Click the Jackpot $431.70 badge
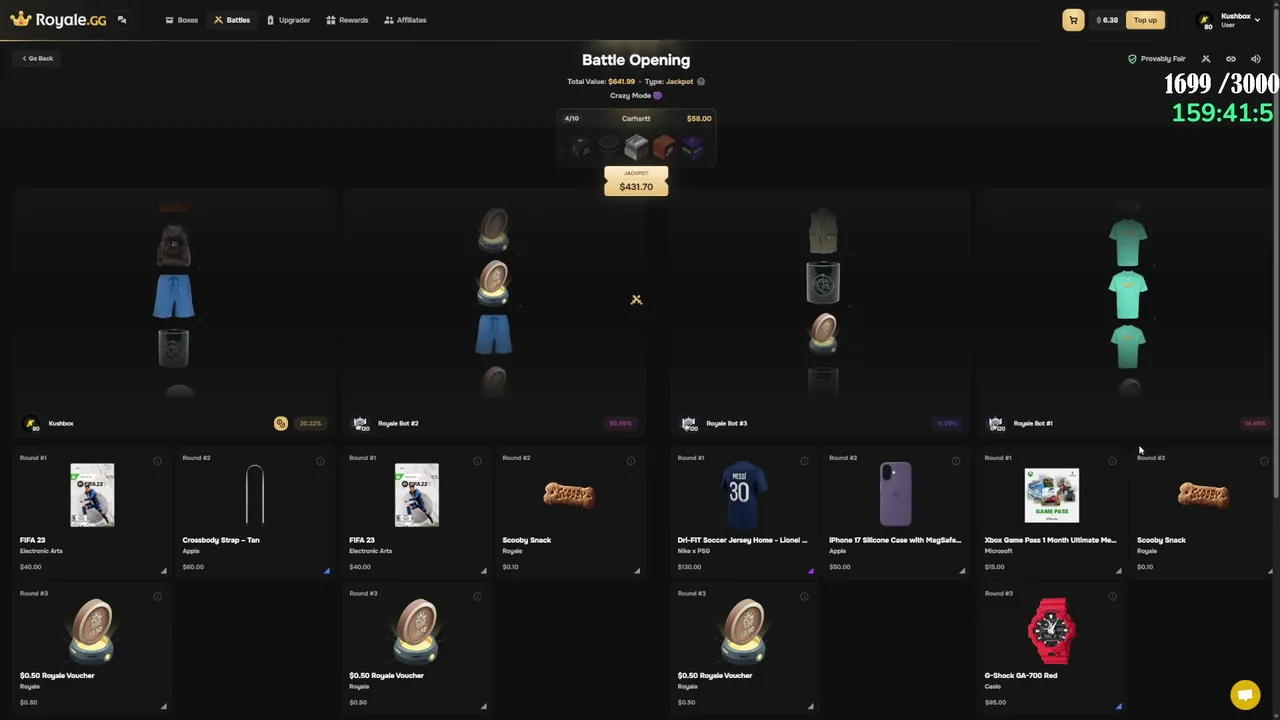Screen dimensions: 1280x720 click(x=636, y=181)
